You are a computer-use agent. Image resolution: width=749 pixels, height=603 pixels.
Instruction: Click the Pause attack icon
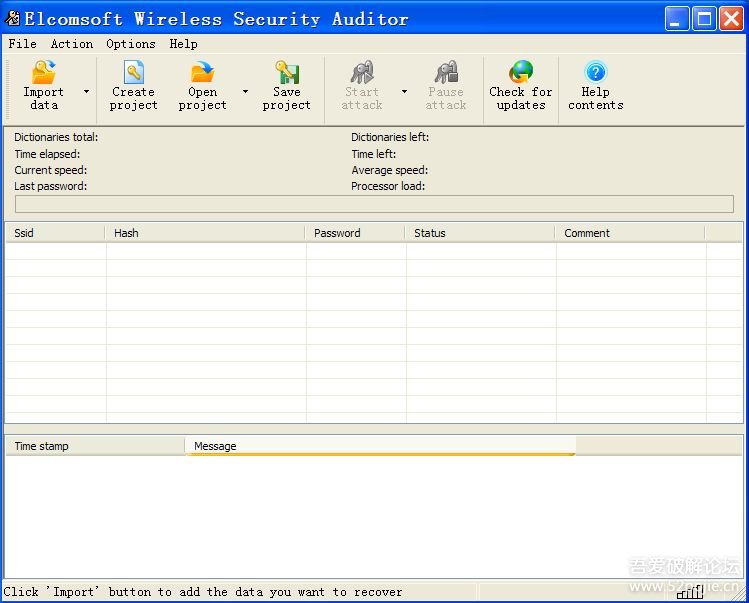[446, 72]
